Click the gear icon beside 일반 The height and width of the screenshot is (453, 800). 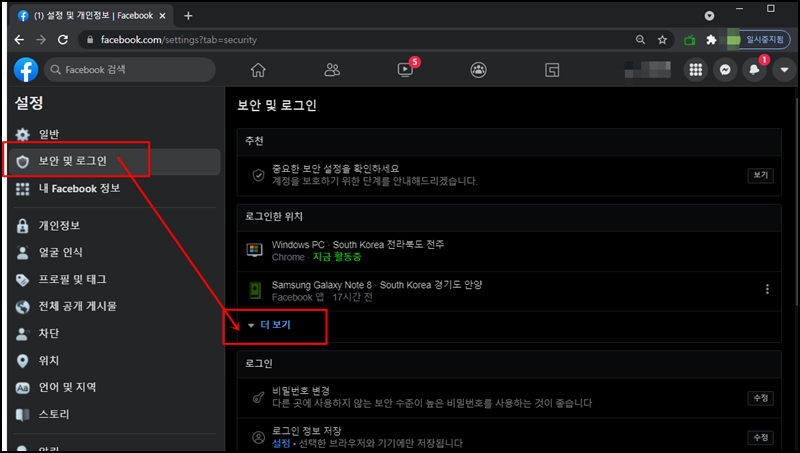point(22,135)
